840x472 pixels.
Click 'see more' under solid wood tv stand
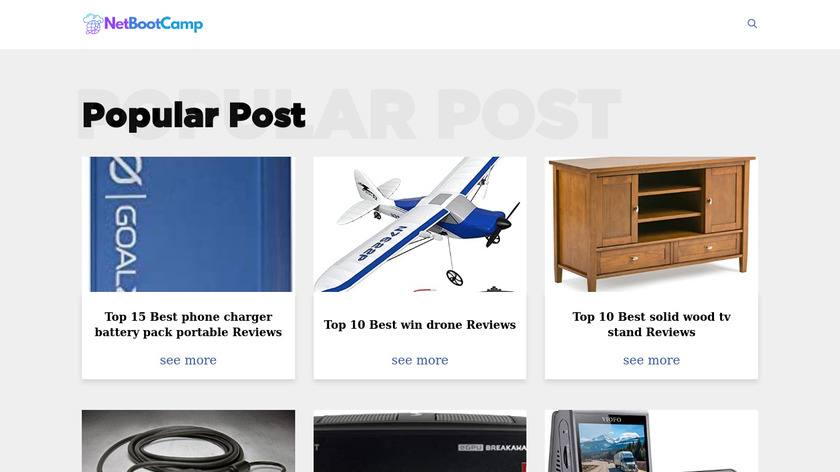[x=651, y=361]
